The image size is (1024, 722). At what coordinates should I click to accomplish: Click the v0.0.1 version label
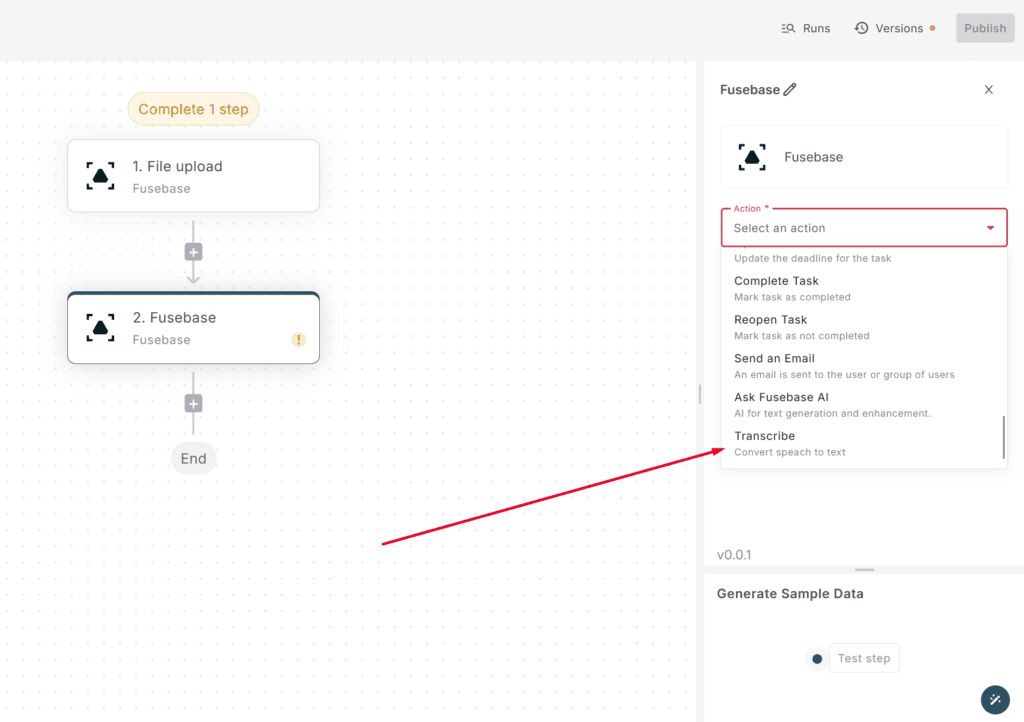pyautogui.click(x=734, y=555)
